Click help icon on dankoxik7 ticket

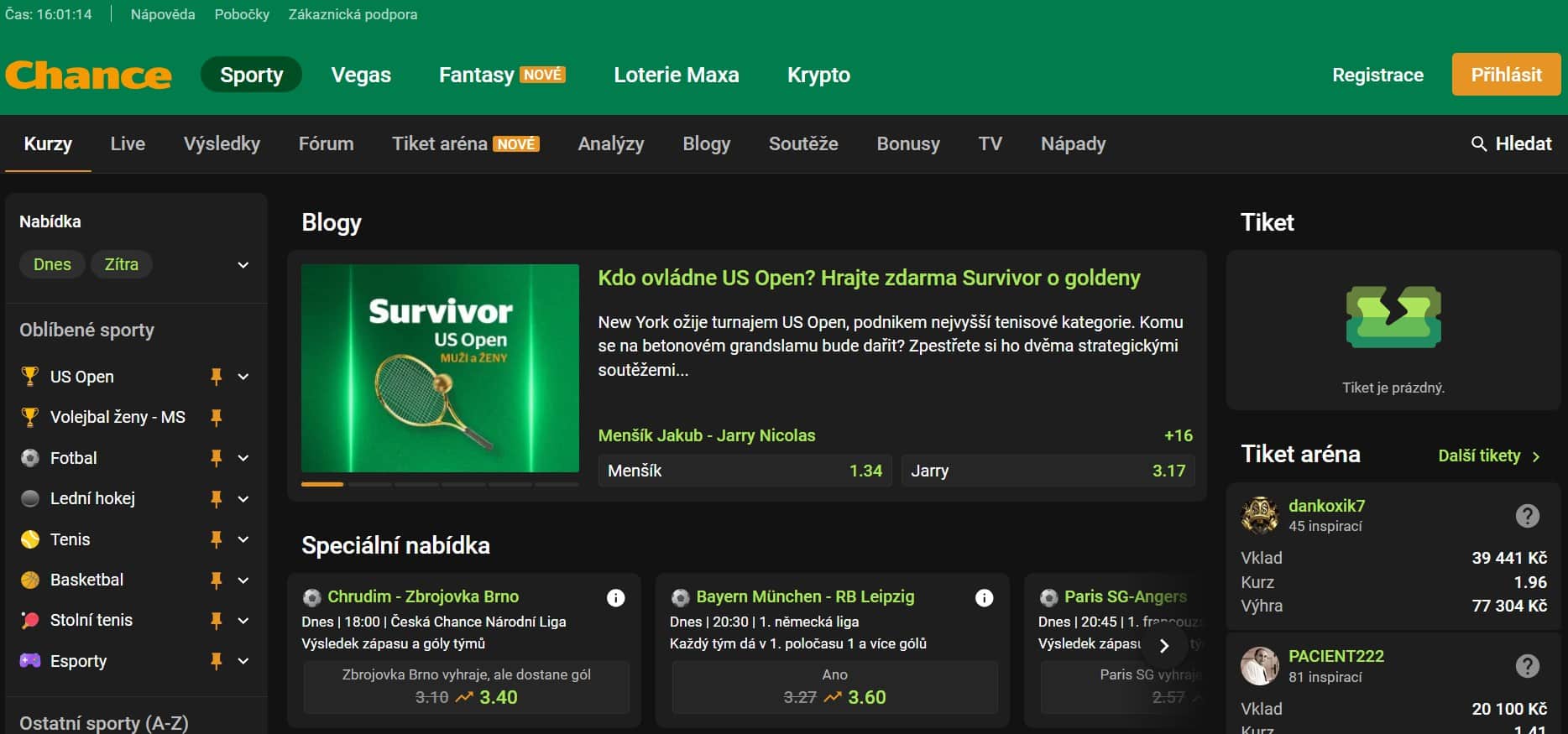pos(1528,516)
